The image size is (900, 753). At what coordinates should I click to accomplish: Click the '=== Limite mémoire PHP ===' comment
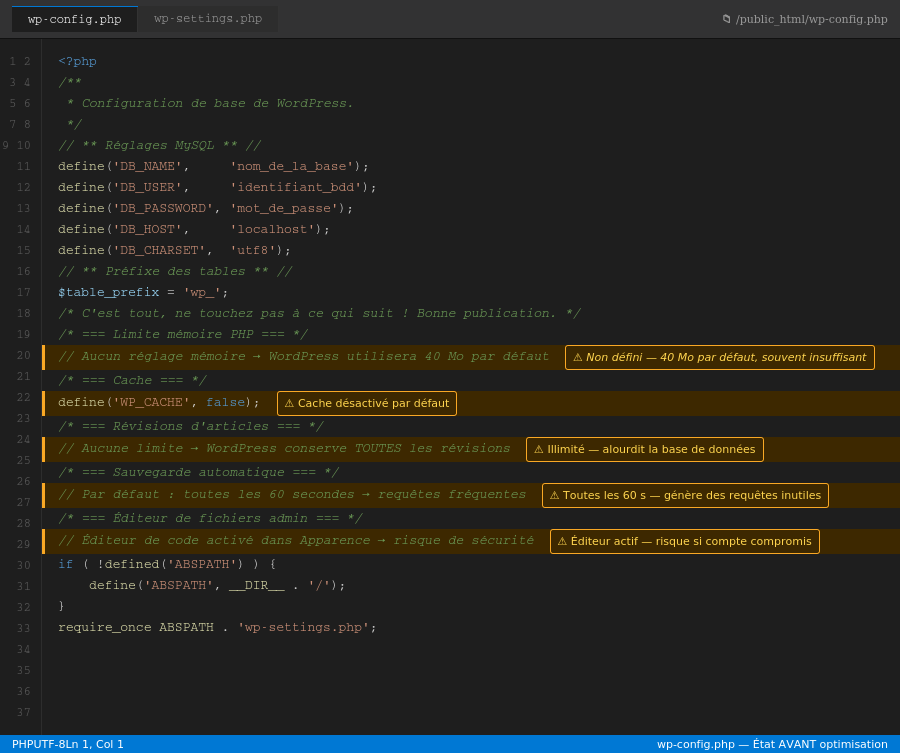coord(183,335)
